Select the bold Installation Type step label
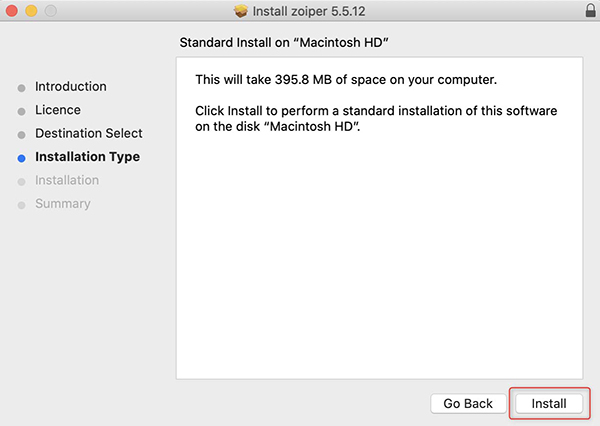600x426 pixels. 87,157
